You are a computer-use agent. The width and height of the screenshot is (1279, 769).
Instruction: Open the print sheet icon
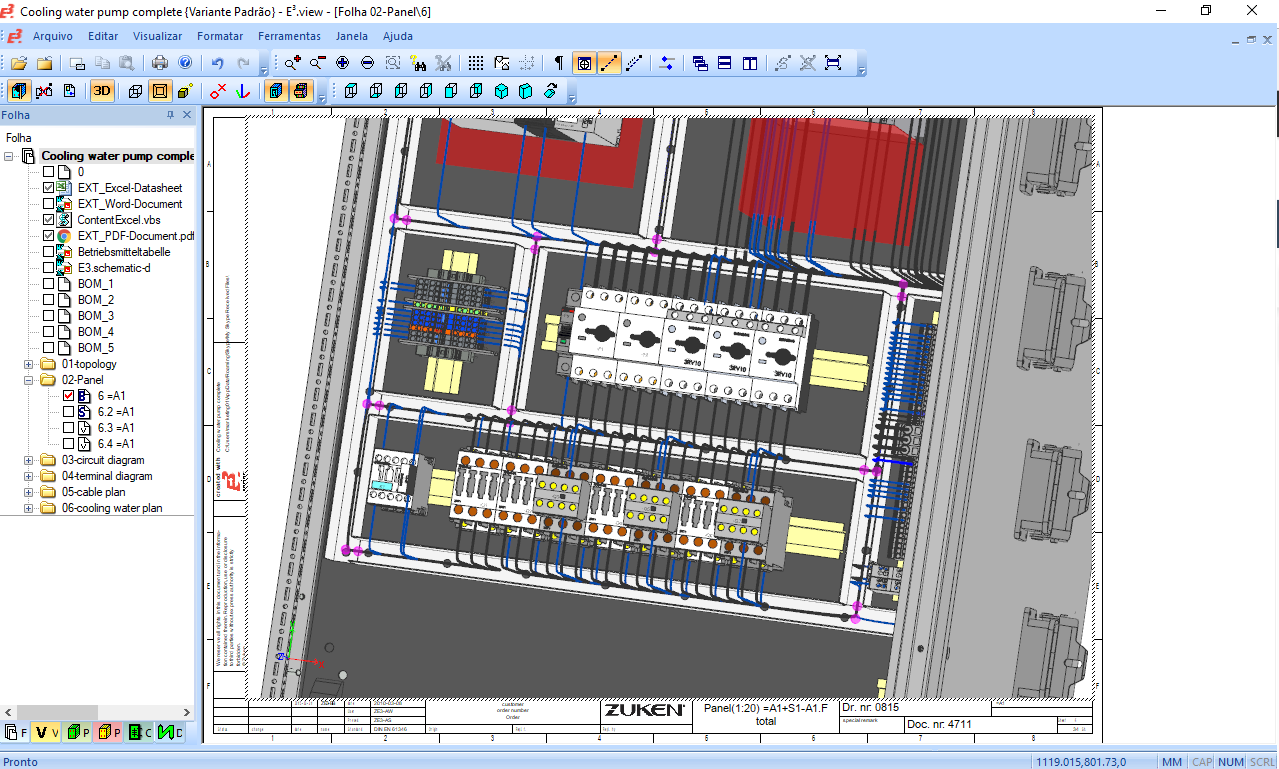tap(160, 62)
